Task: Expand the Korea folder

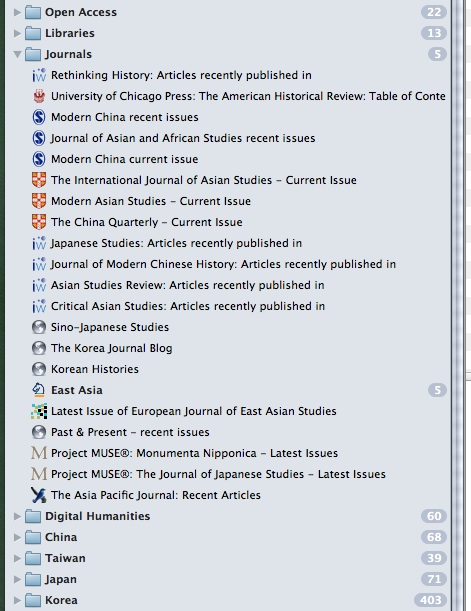Action: [17, 600]
